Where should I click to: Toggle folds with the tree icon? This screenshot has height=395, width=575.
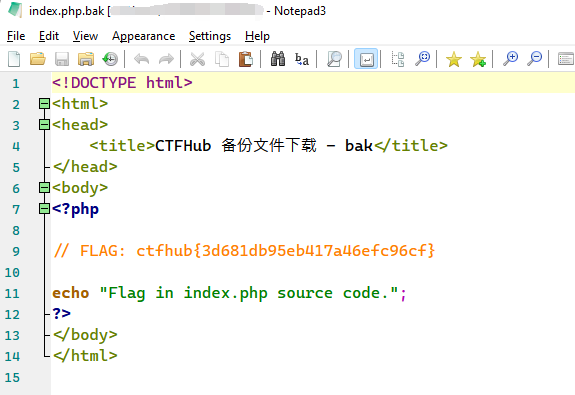(x=398, y=59)
